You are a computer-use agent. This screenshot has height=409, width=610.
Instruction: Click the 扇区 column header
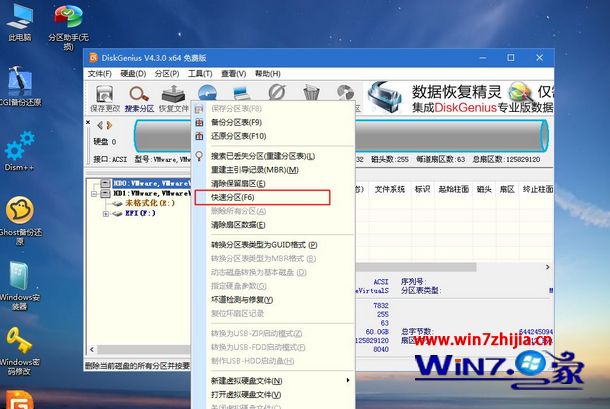pos(507,190)
